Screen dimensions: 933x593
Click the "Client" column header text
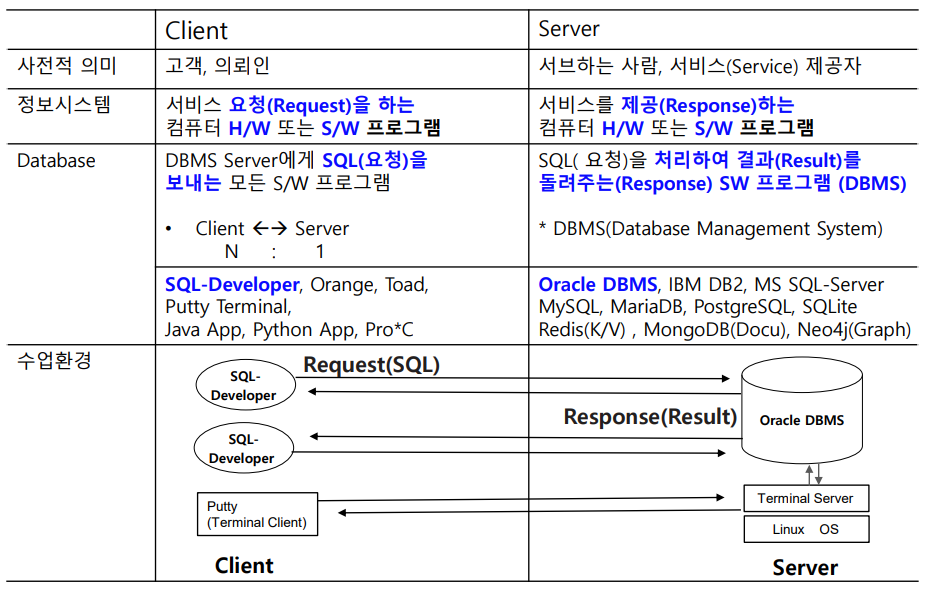196,30
